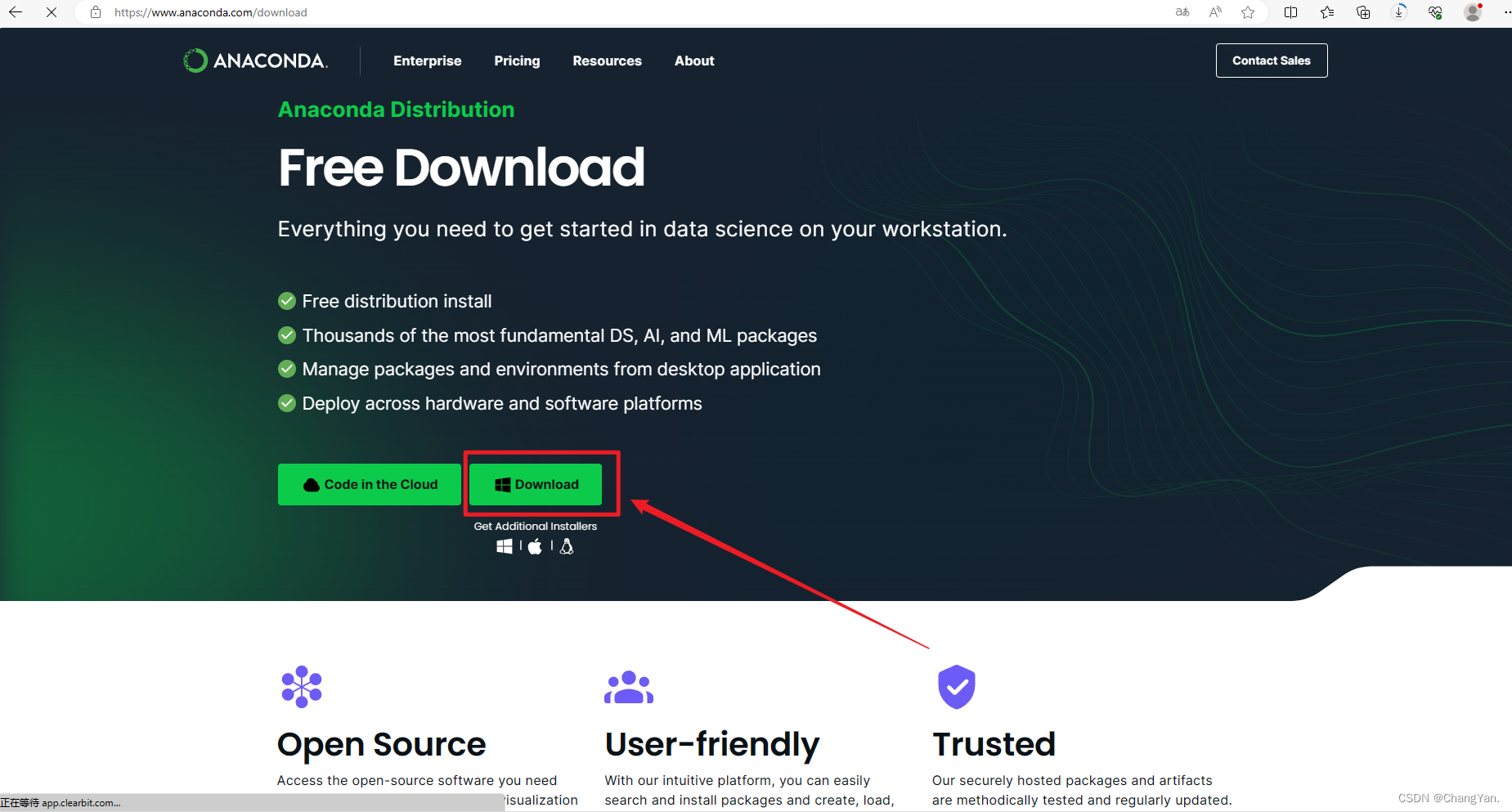The image size is (1512, 812).
Task: Click the Free Download headline
Action: 461,168
